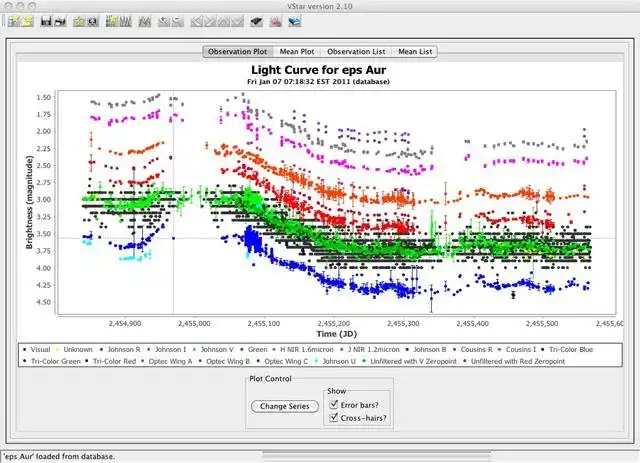Click the pan down arrow icon

pos(239,20)
